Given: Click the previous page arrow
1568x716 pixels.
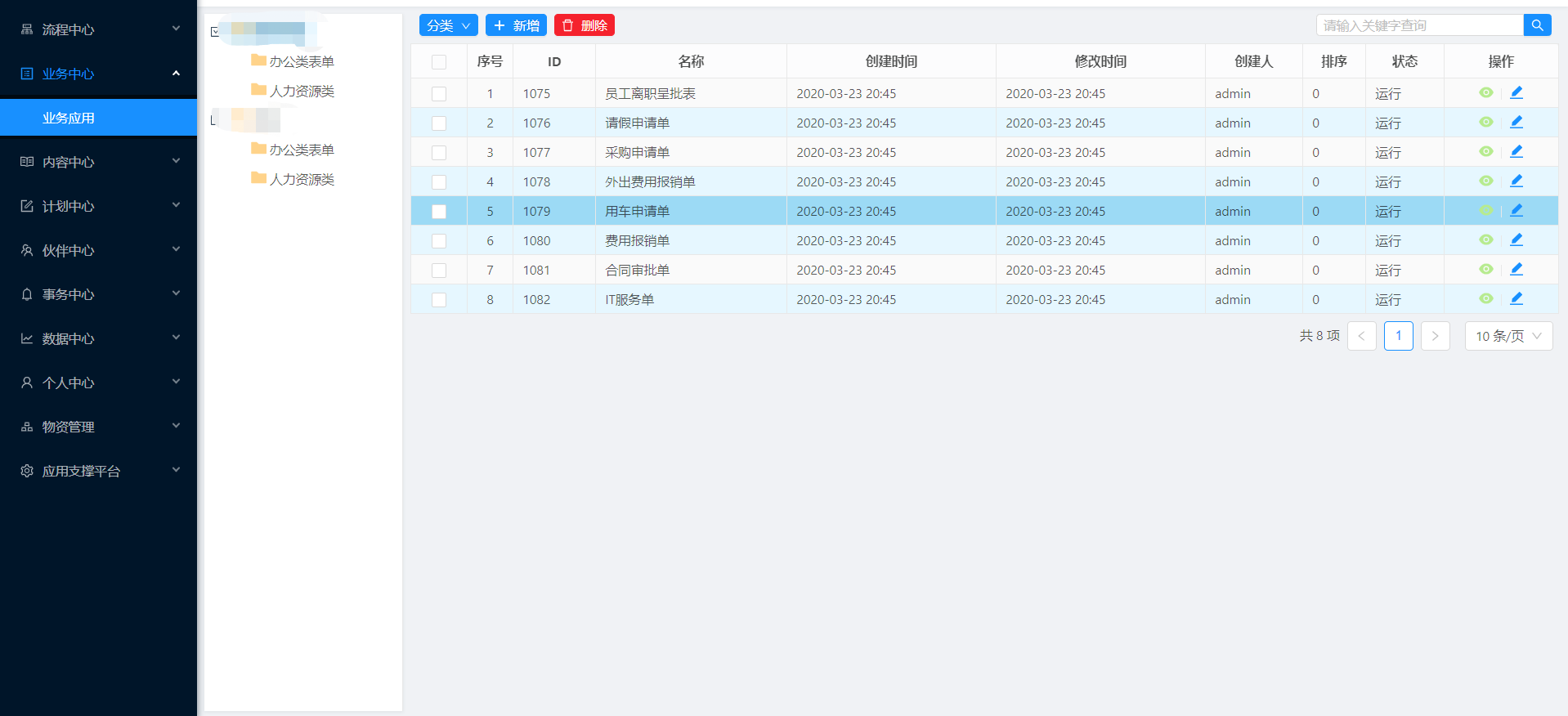Looking at the screenshot, I should (1362, 336).
